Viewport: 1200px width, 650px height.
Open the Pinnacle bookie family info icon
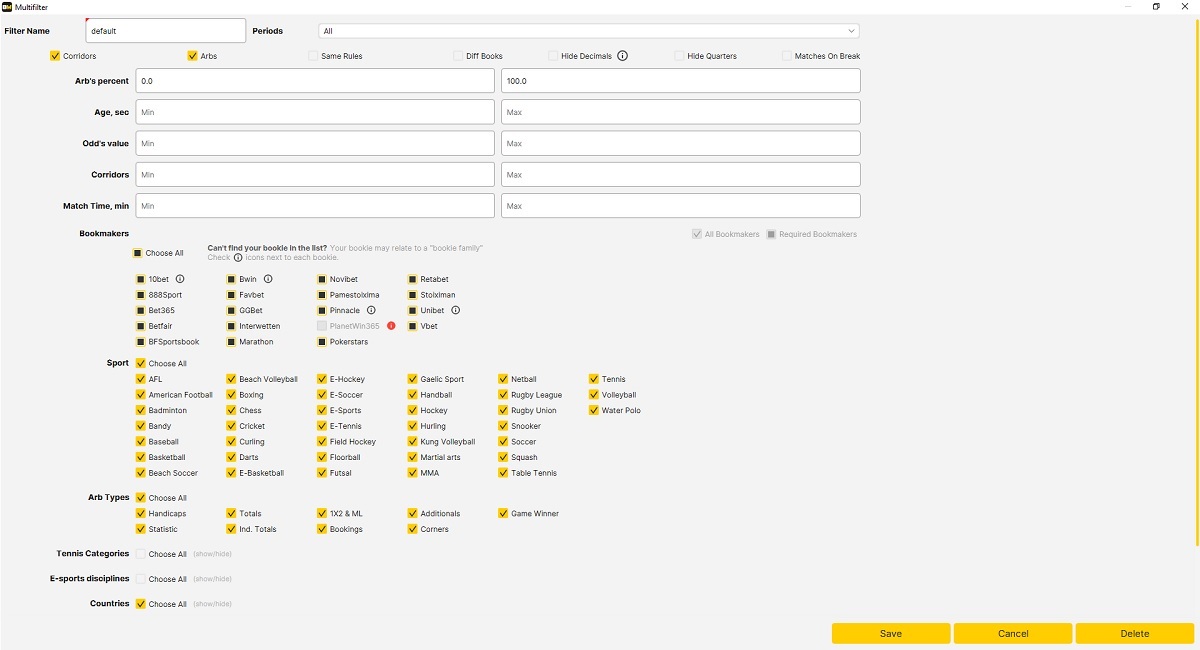pos(371,311)
